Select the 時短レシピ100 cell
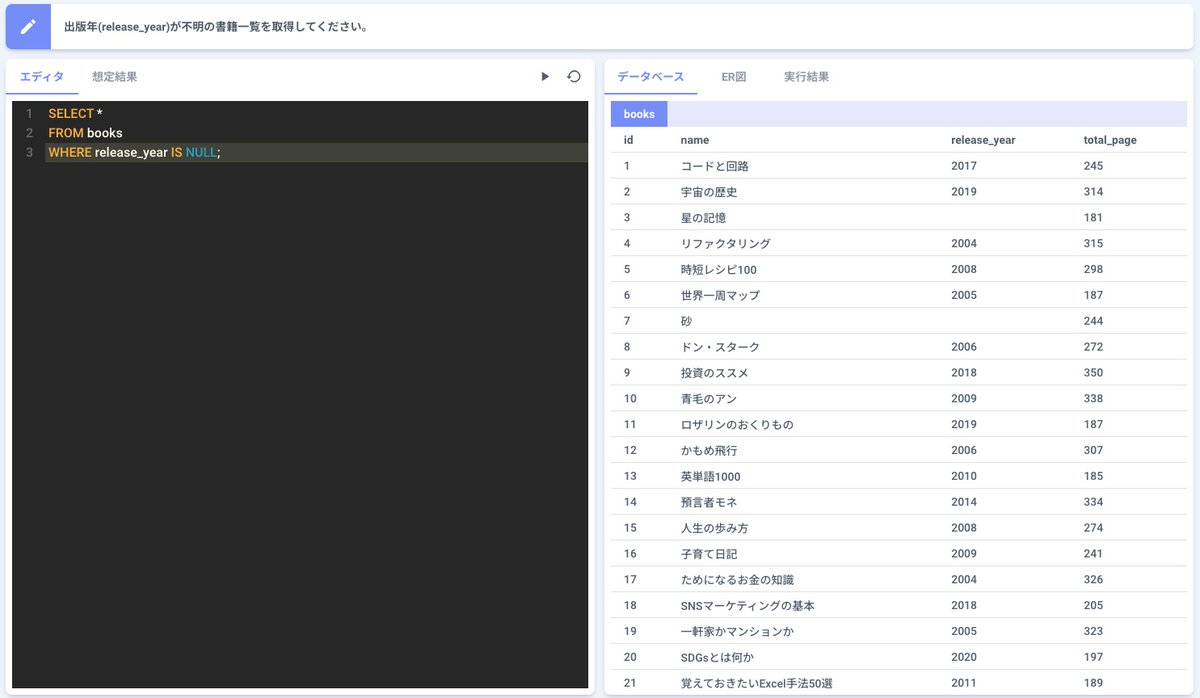 coord(719,270)
